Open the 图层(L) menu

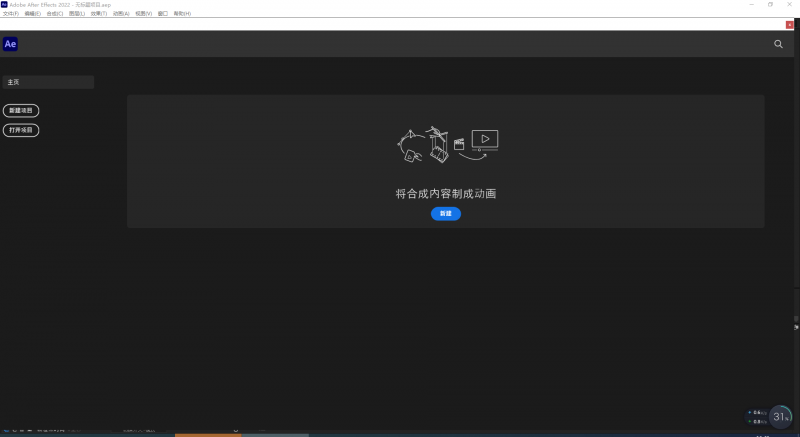[x=77, y=14]
